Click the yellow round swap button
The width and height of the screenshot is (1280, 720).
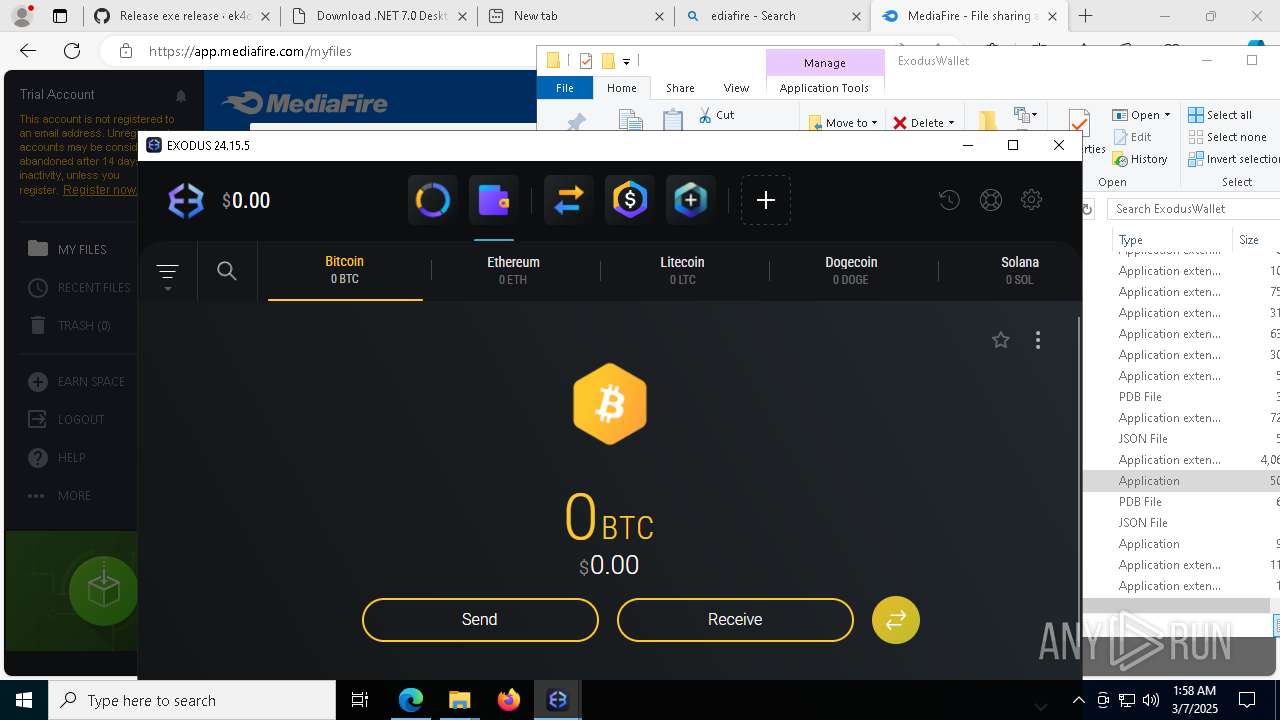pos(896,620)
